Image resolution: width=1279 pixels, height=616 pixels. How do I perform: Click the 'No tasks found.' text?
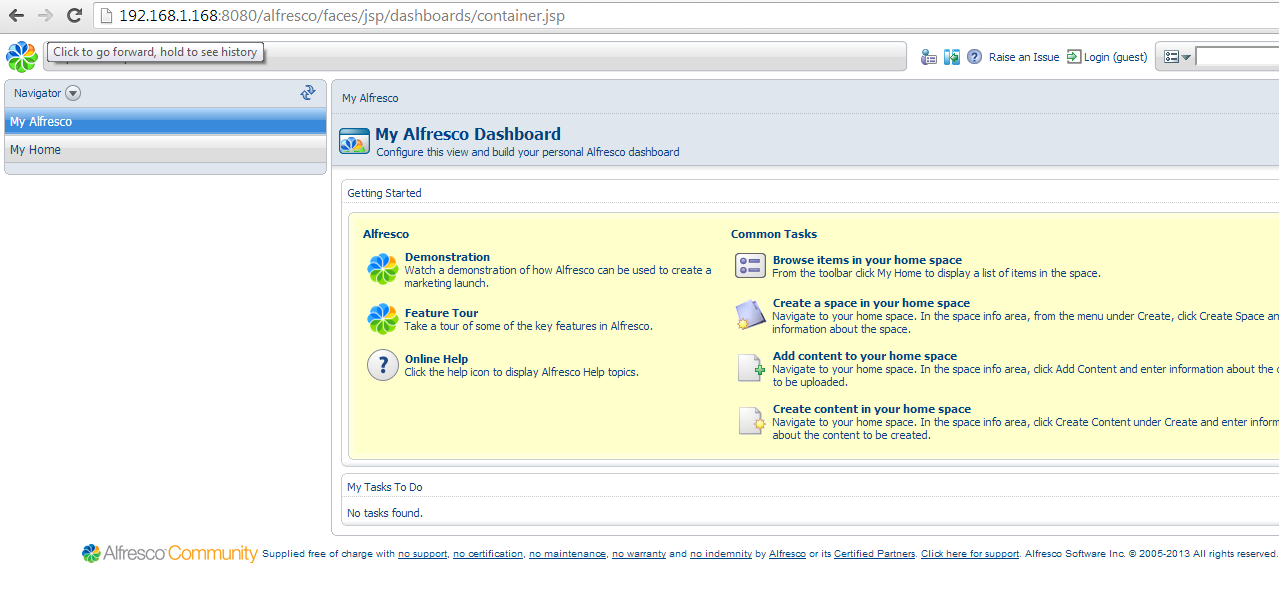385,513
